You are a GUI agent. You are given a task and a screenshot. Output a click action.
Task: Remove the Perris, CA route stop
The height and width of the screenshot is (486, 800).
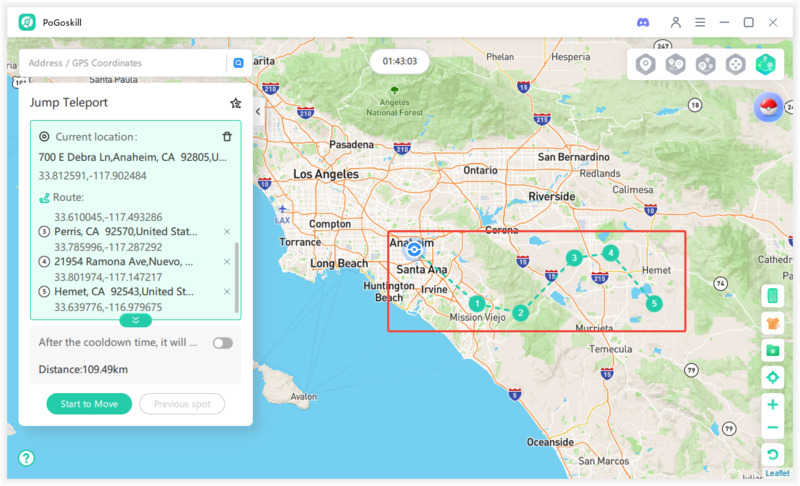(227, 232)
